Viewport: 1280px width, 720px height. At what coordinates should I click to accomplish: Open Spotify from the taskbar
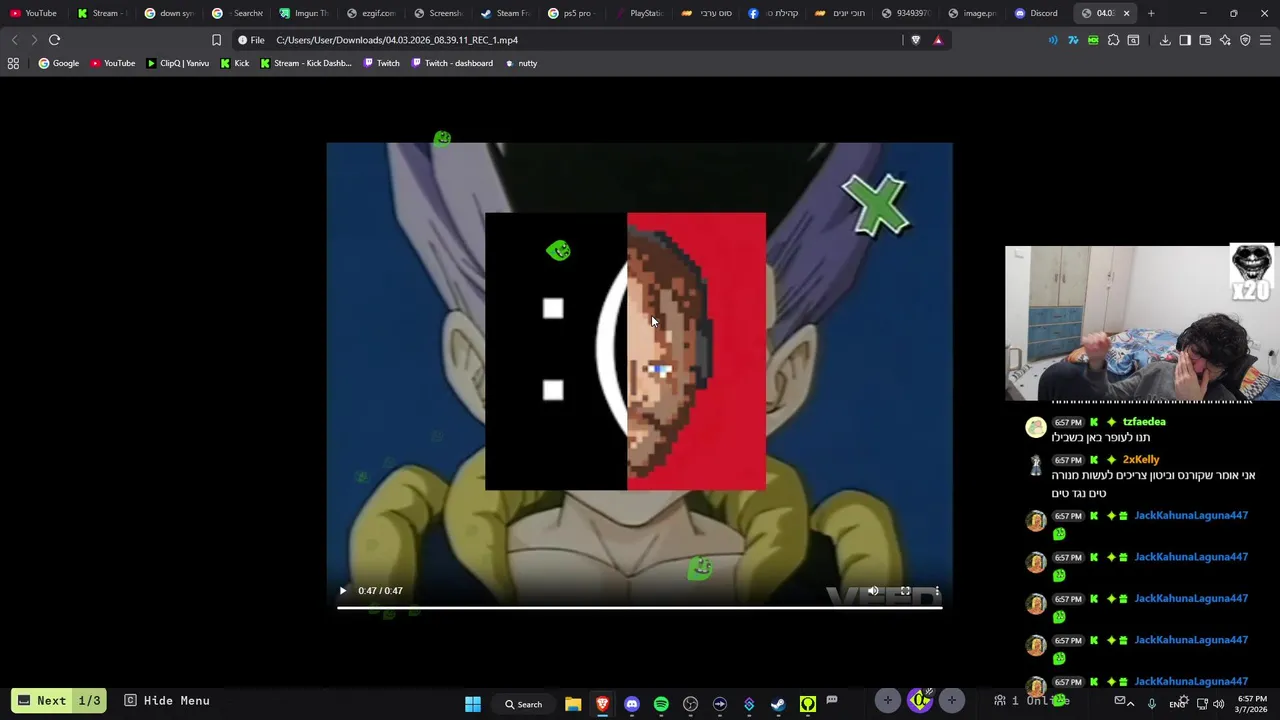pos(661,704)
